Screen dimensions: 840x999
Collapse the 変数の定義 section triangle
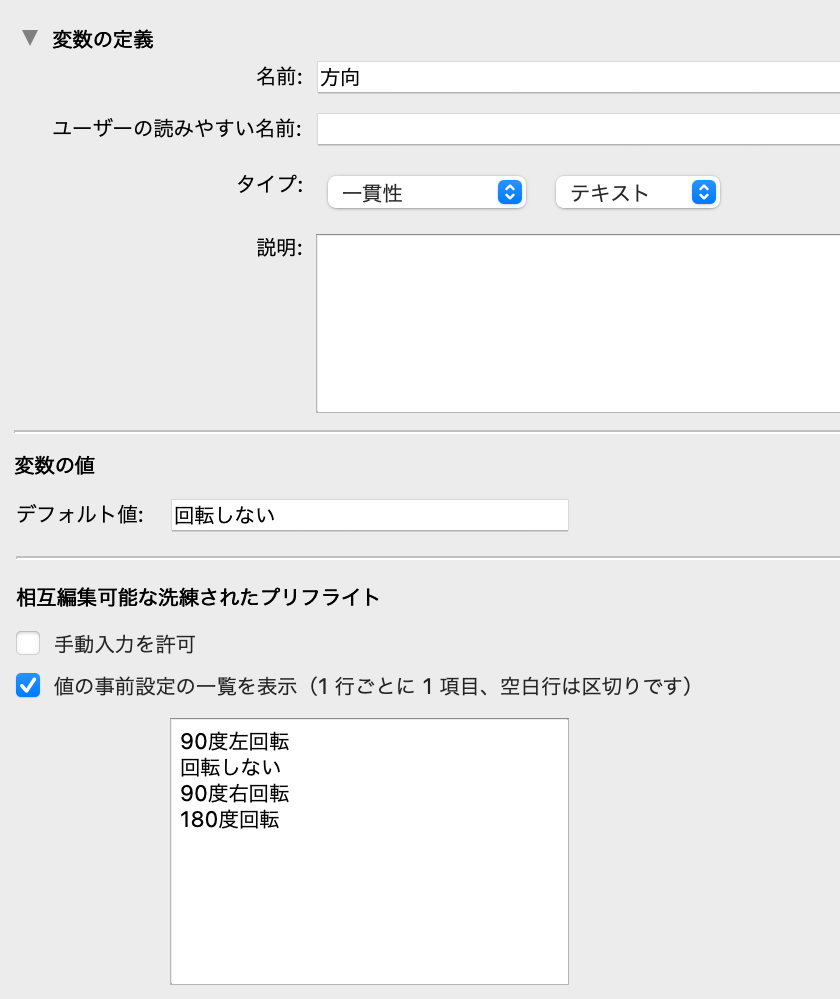29,38
